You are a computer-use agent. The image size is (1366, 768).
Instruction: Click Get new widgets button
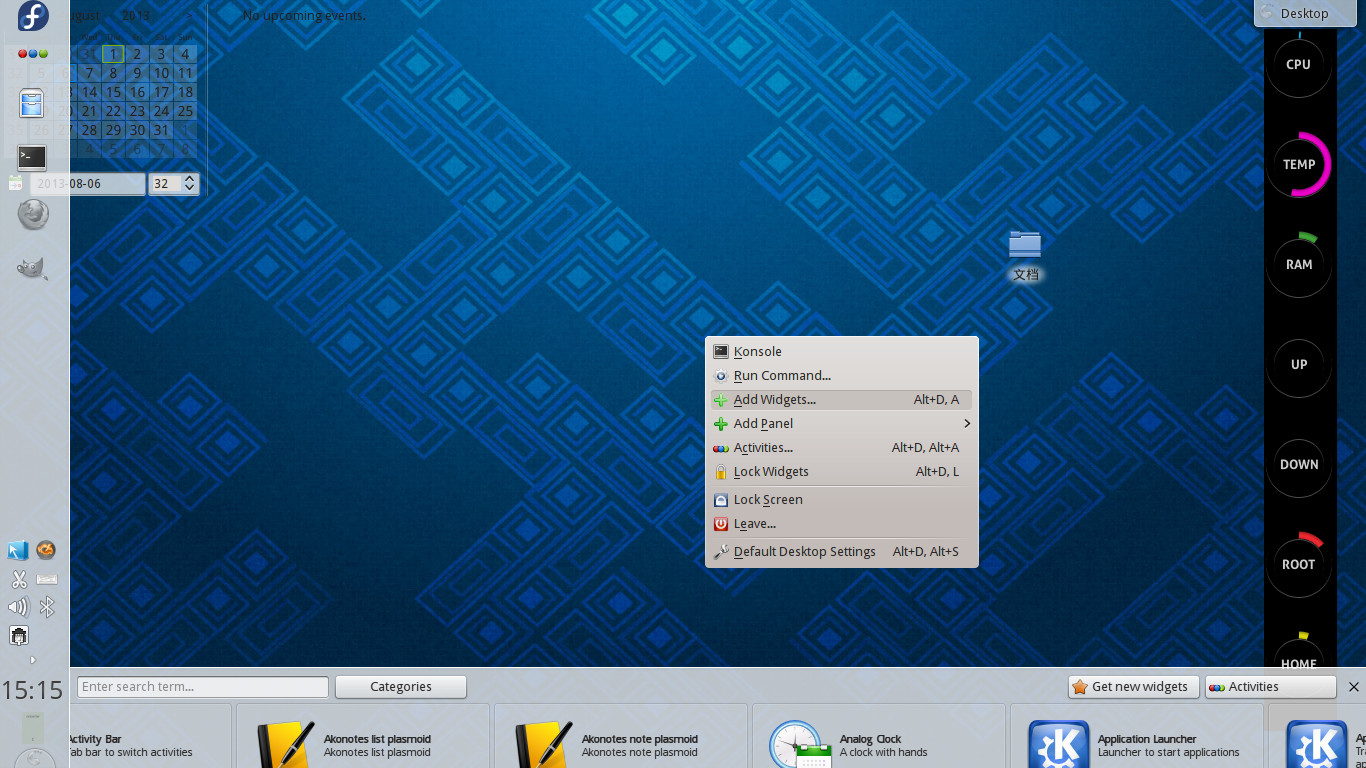pos(1134,687)
